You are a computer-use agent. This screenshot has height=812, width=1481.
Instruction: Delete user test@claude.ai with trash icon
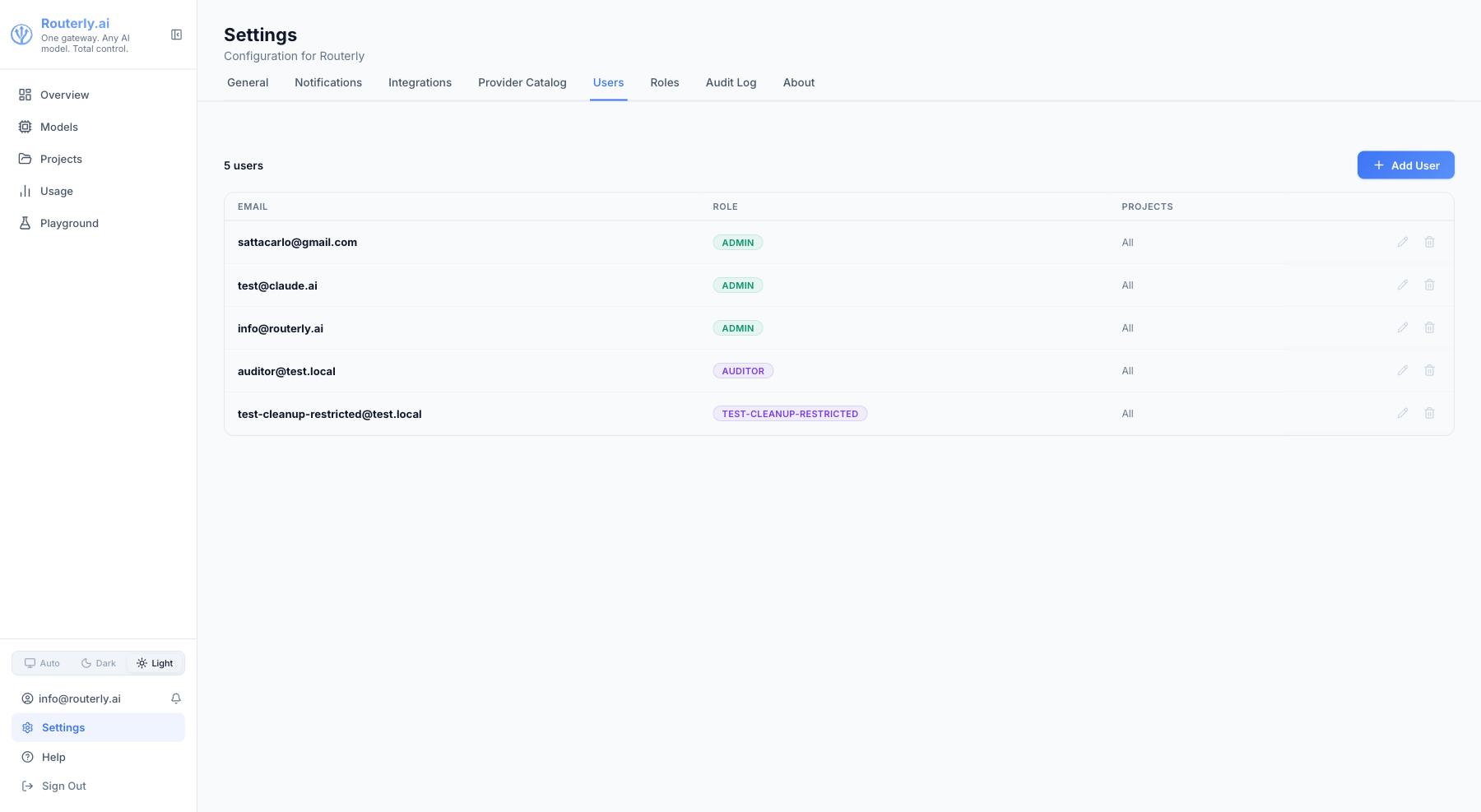point(1430,285)
